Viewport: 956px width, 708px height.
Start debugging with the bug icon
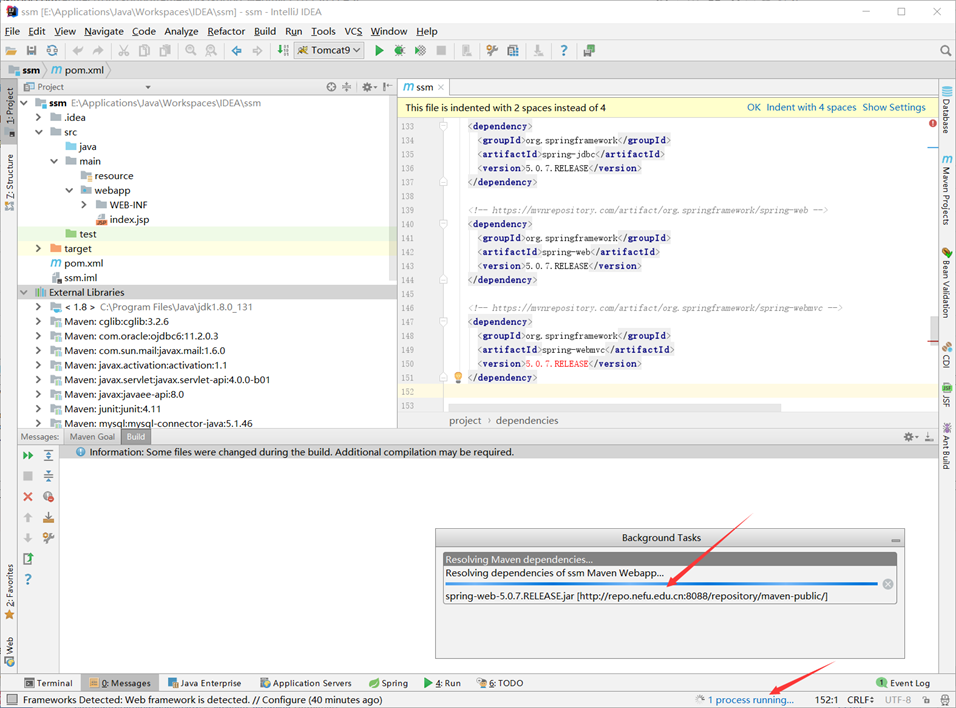[399, 51]
